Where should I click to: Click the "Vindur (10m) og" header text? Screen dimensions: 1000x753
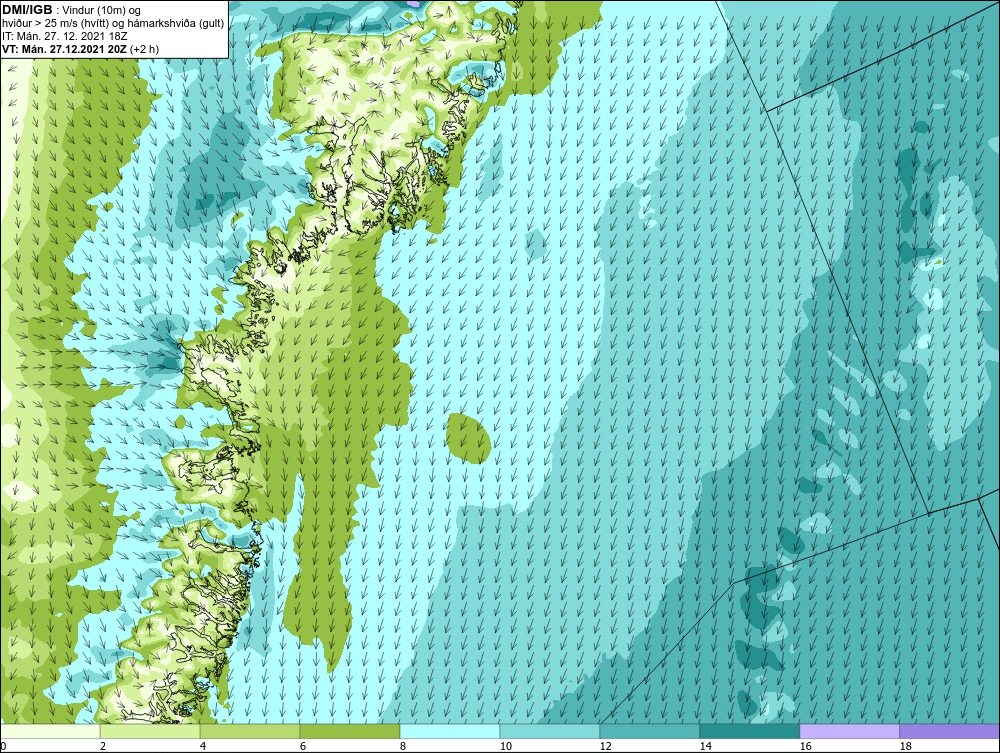coord(103,10)
